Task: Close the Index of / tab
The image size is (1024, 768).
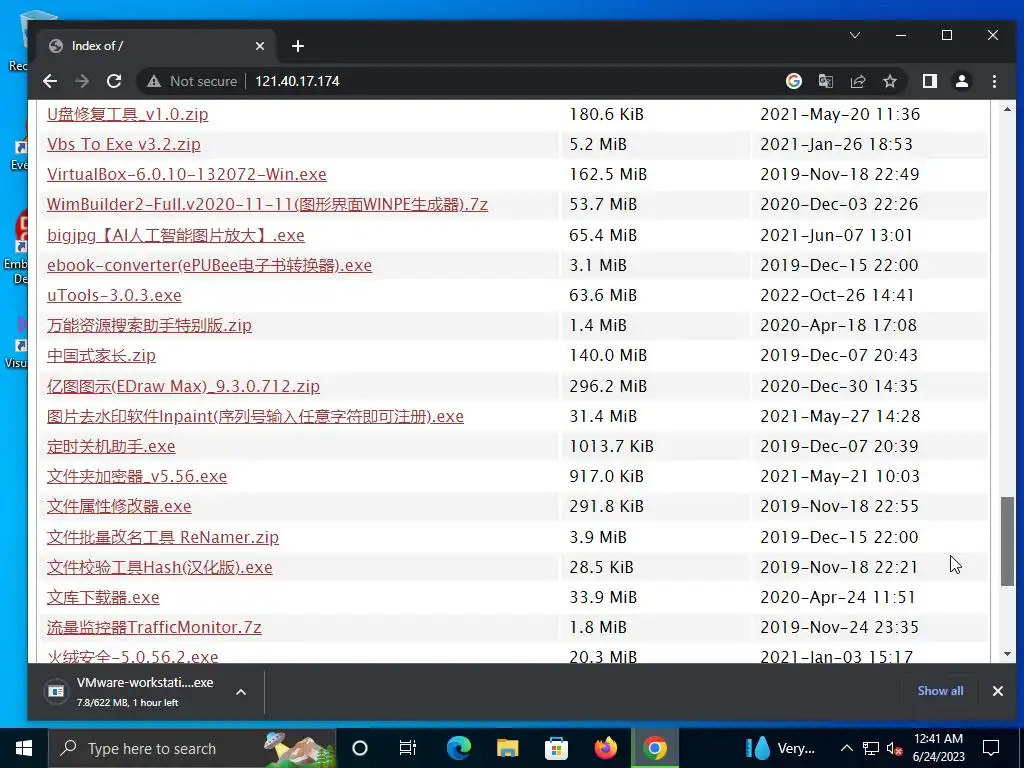Action: click(259, 46)
